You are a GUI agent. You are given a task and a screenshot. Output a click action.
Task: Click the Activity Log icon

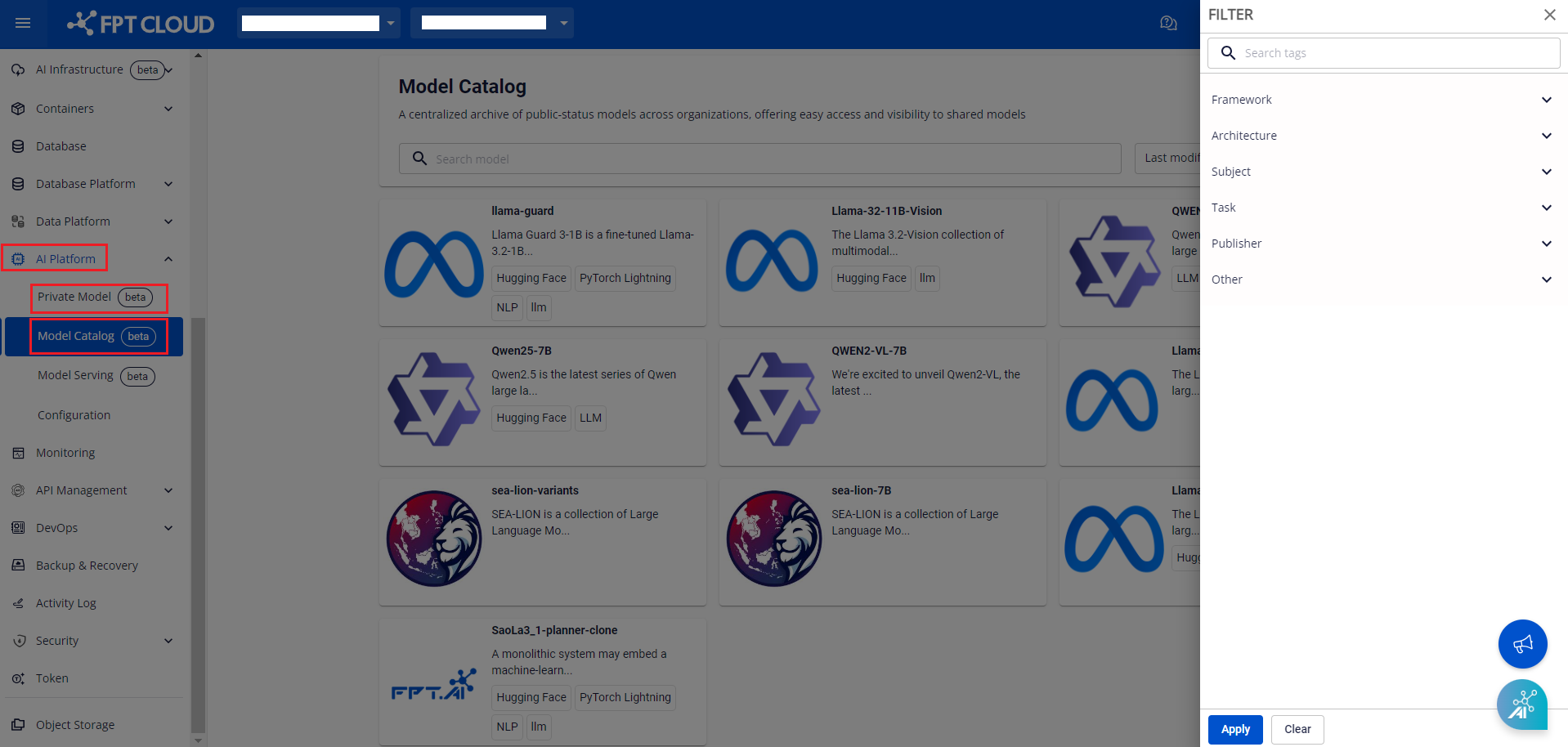point(18,603)
